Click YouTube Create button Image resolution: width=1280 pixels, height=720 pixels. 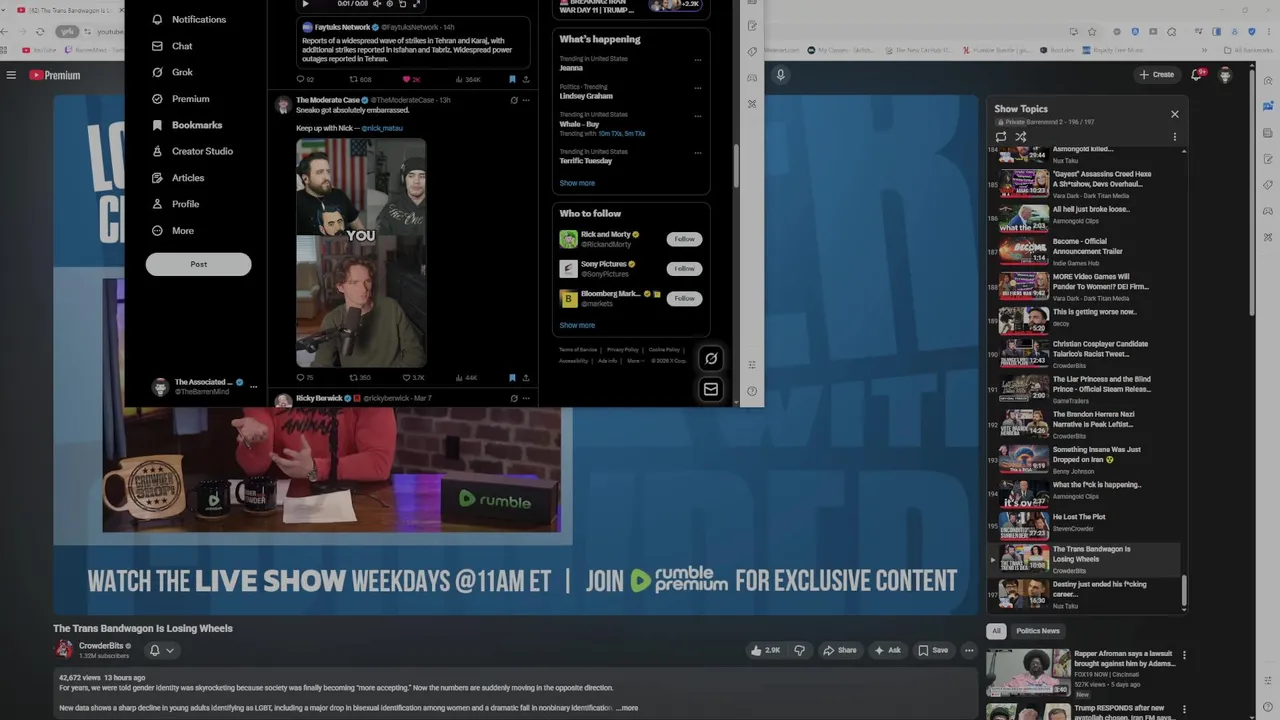(1156, 74)
